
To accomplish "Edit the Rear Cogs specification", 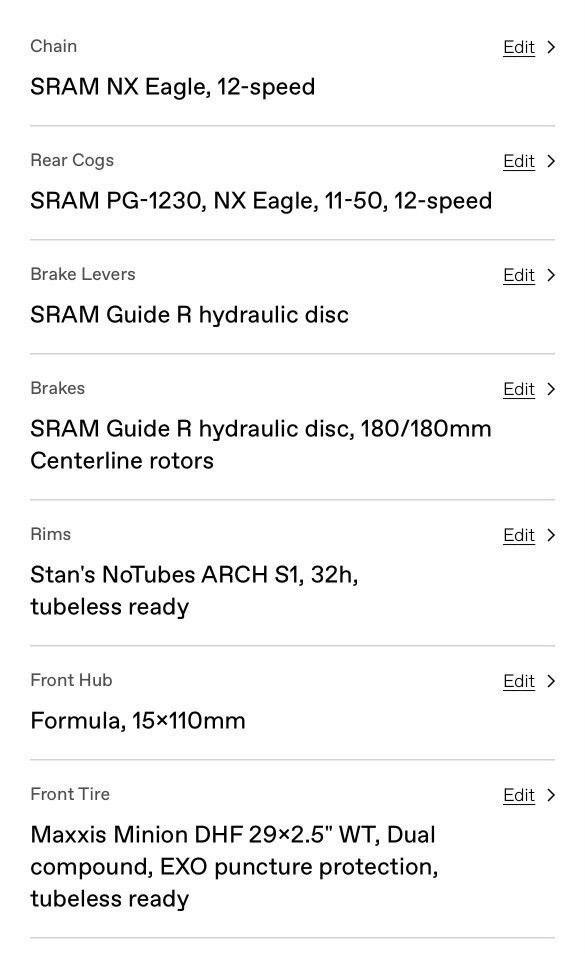I will click(x=519, y=161).
